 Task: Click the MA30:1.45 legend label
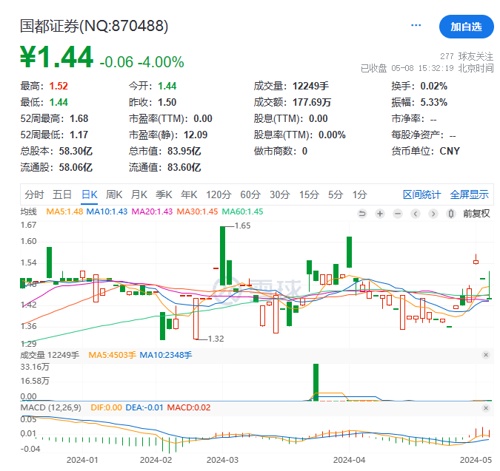pos(197,212)
